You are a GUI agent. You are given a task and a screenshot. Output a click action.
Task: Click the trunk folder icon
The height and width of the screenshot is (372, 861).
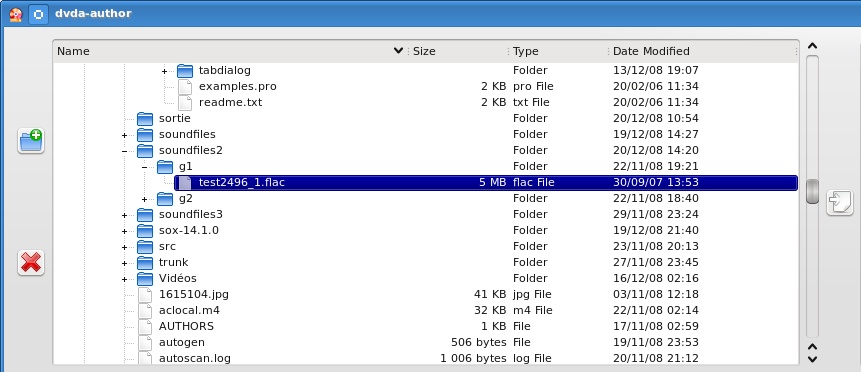pos(145,262)
